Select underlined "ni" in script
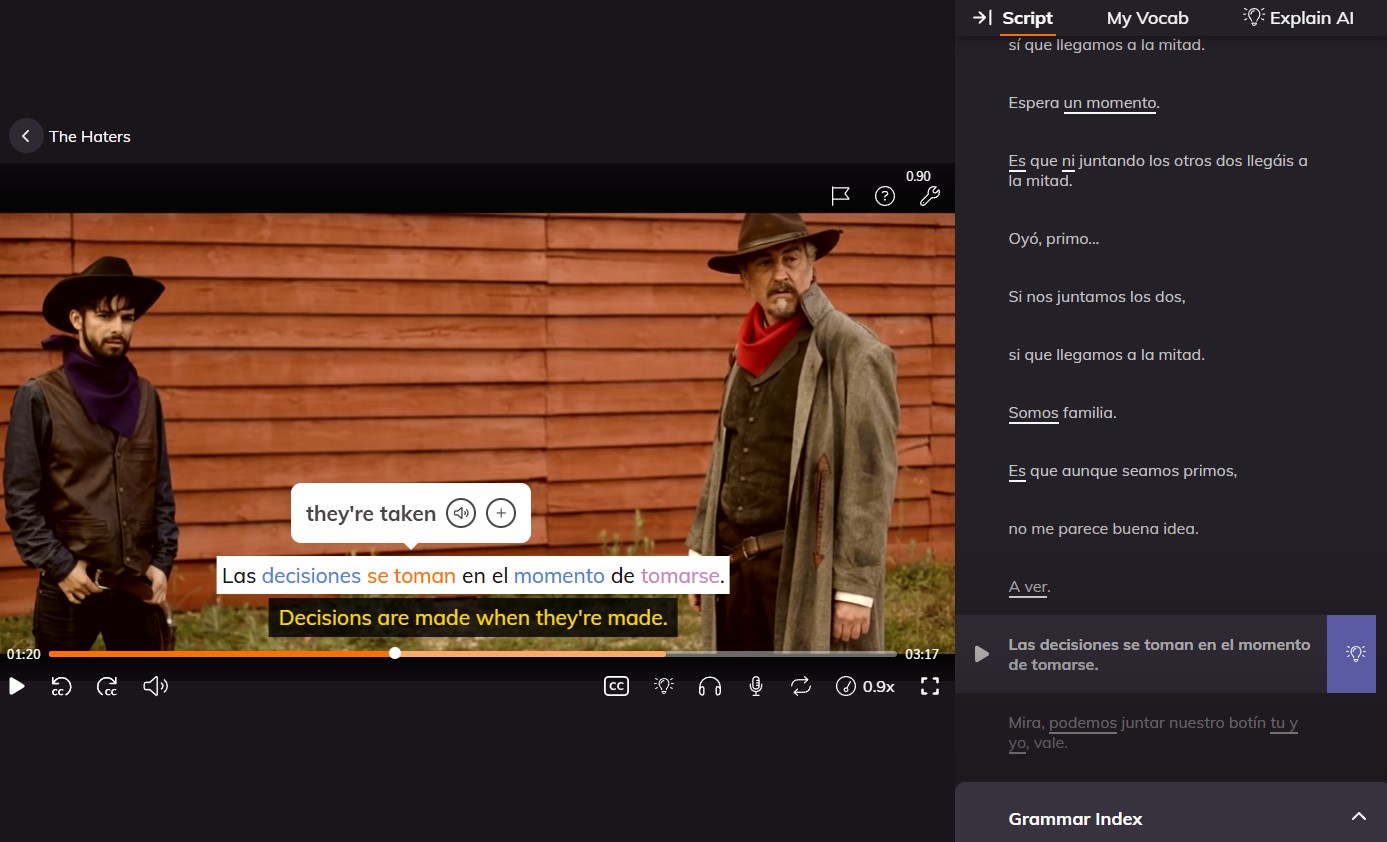 1067,161
